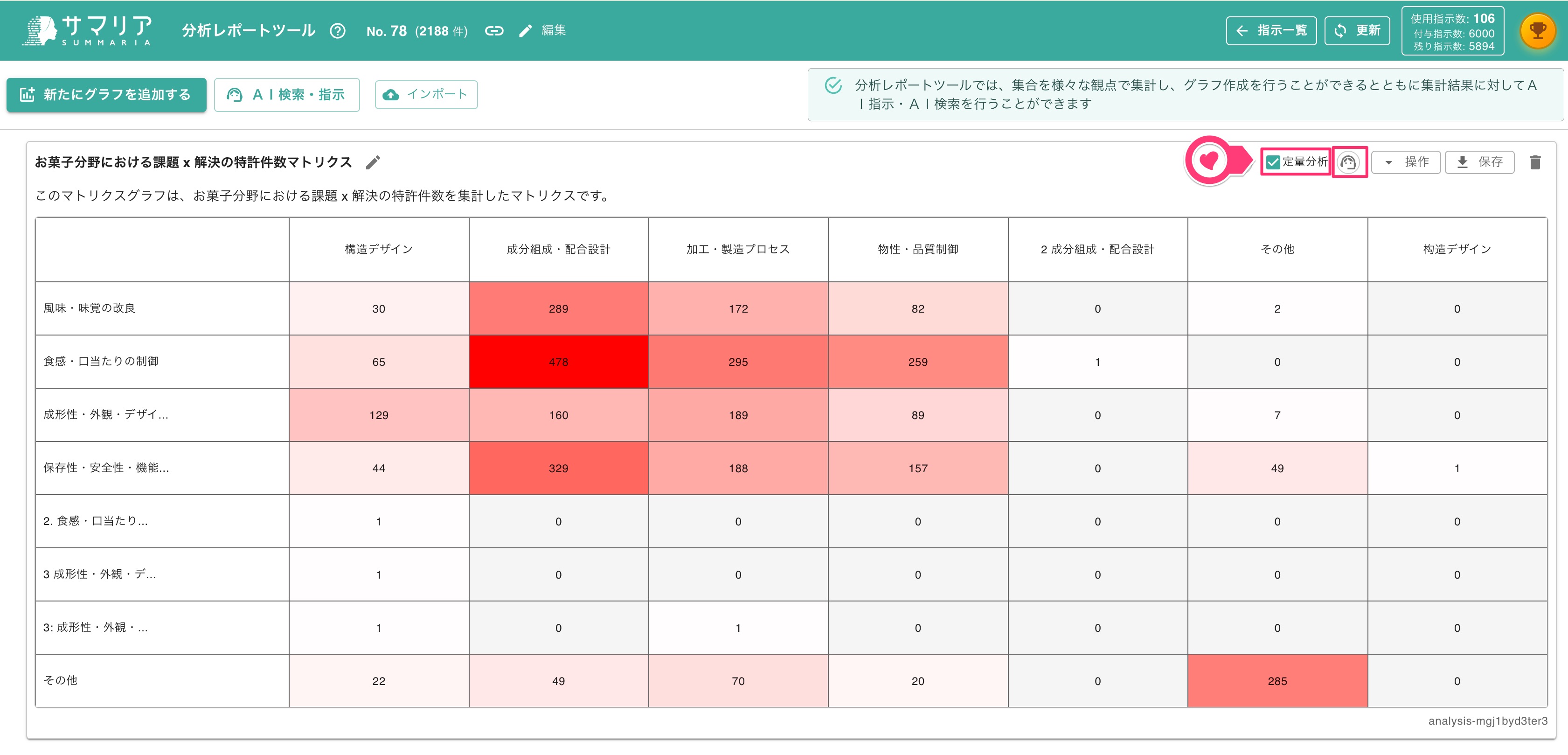
Task: Open the 操作 dropdown
Action: (x=1406, y=162)
